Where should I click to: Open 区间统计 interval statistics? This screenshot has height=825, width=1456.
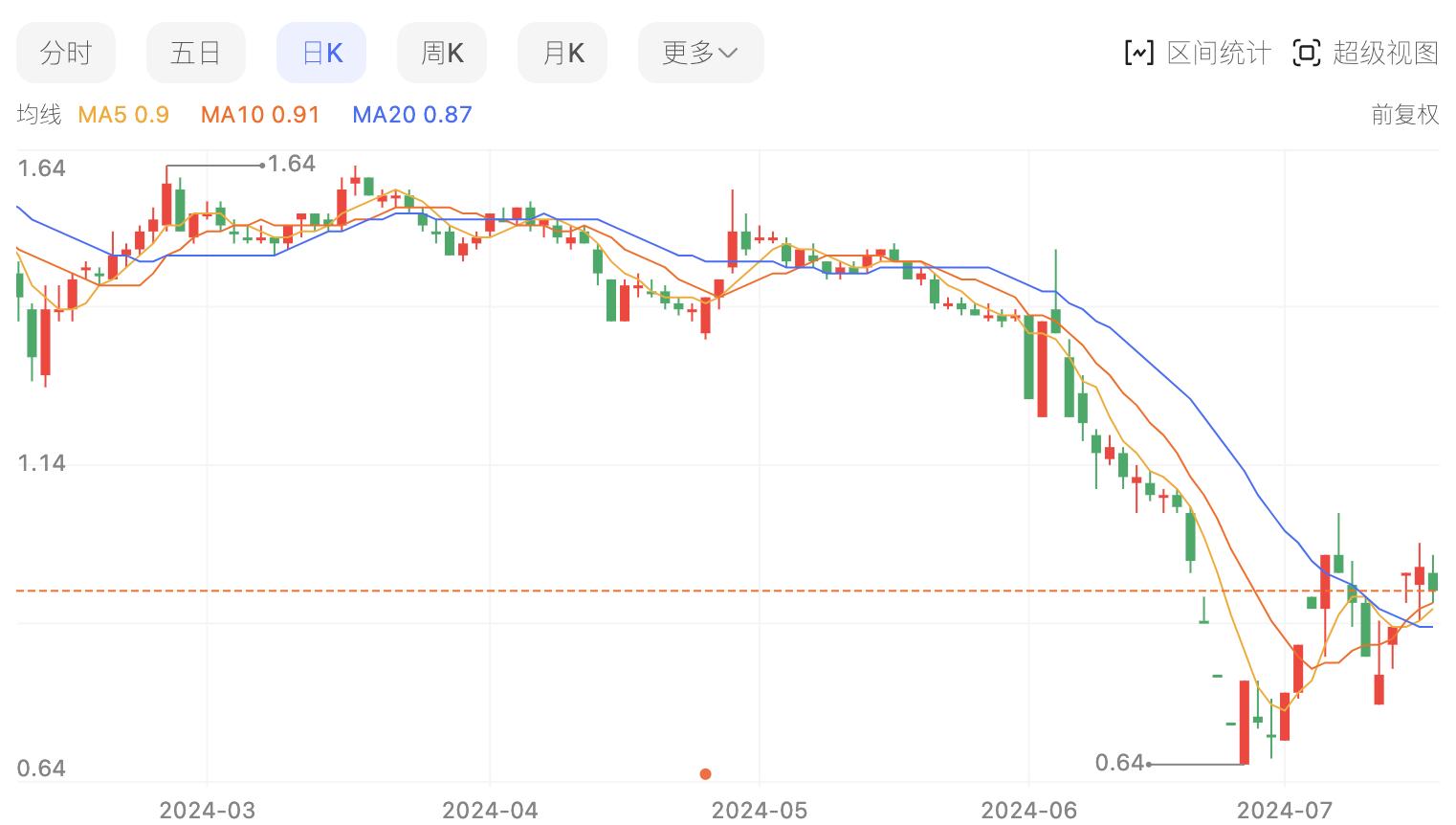(1219, 53)
